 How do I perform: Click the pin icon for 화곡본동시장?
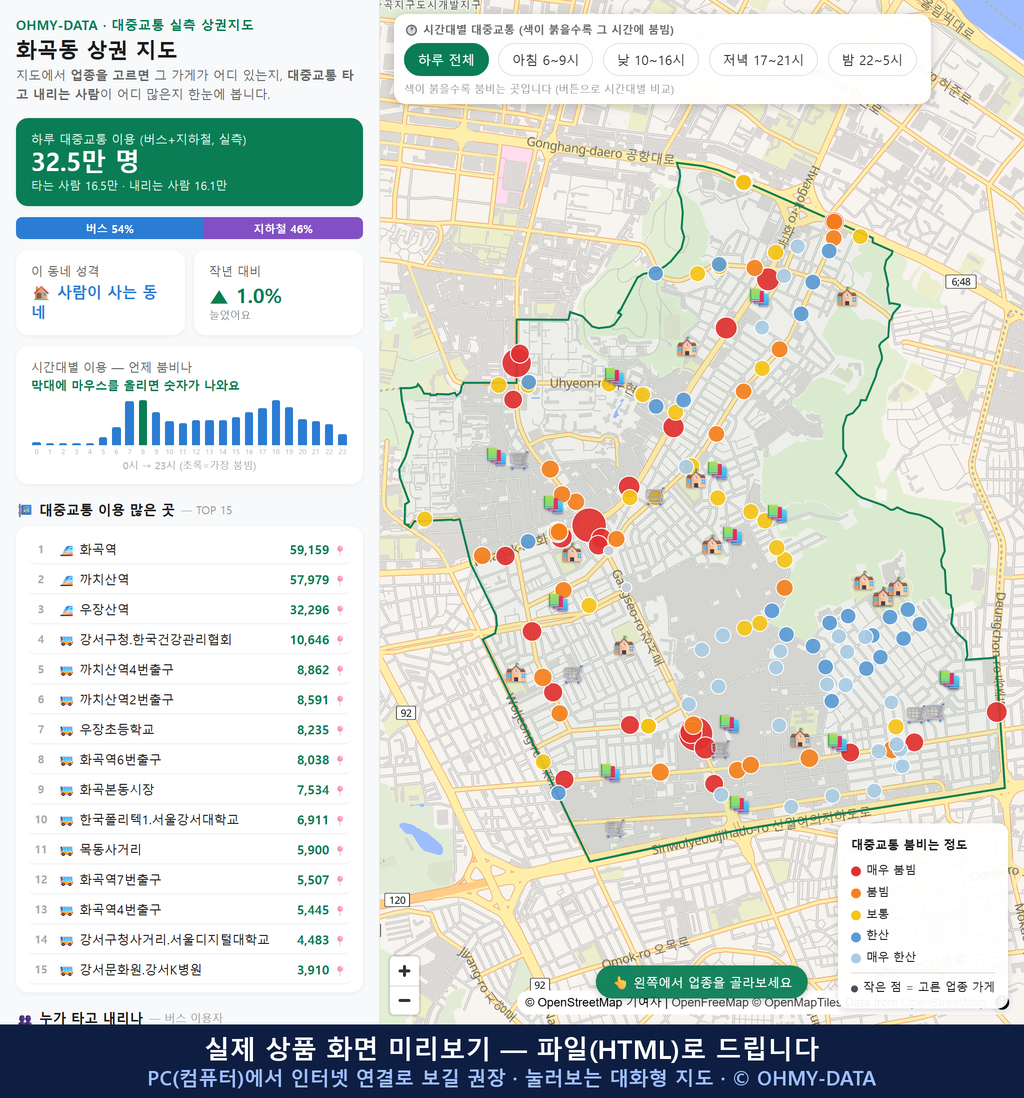[340, 791]
